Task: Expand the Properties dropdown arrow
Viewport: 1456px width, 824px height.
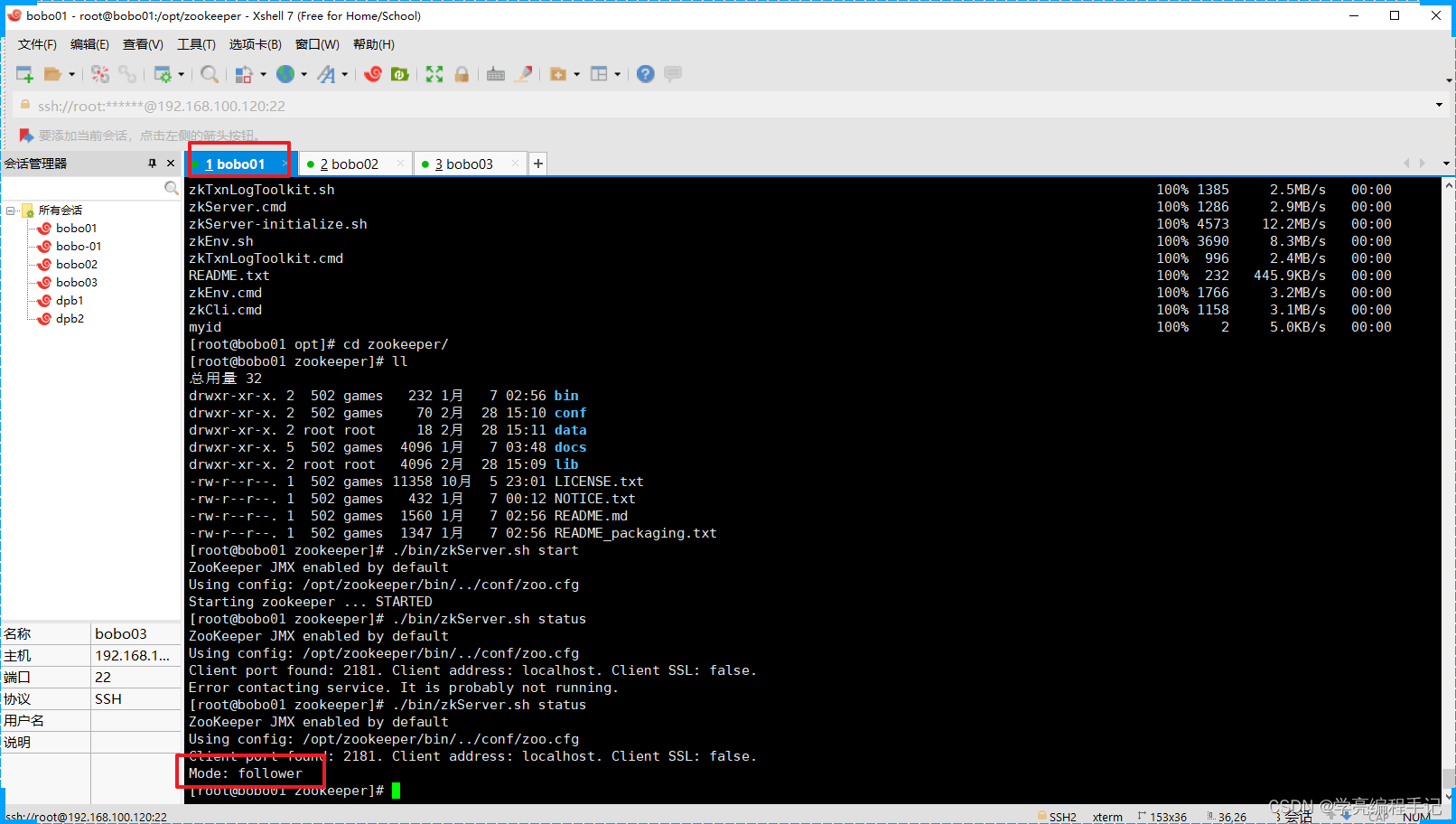Action: pyautogui.click(x=181, y=74)
